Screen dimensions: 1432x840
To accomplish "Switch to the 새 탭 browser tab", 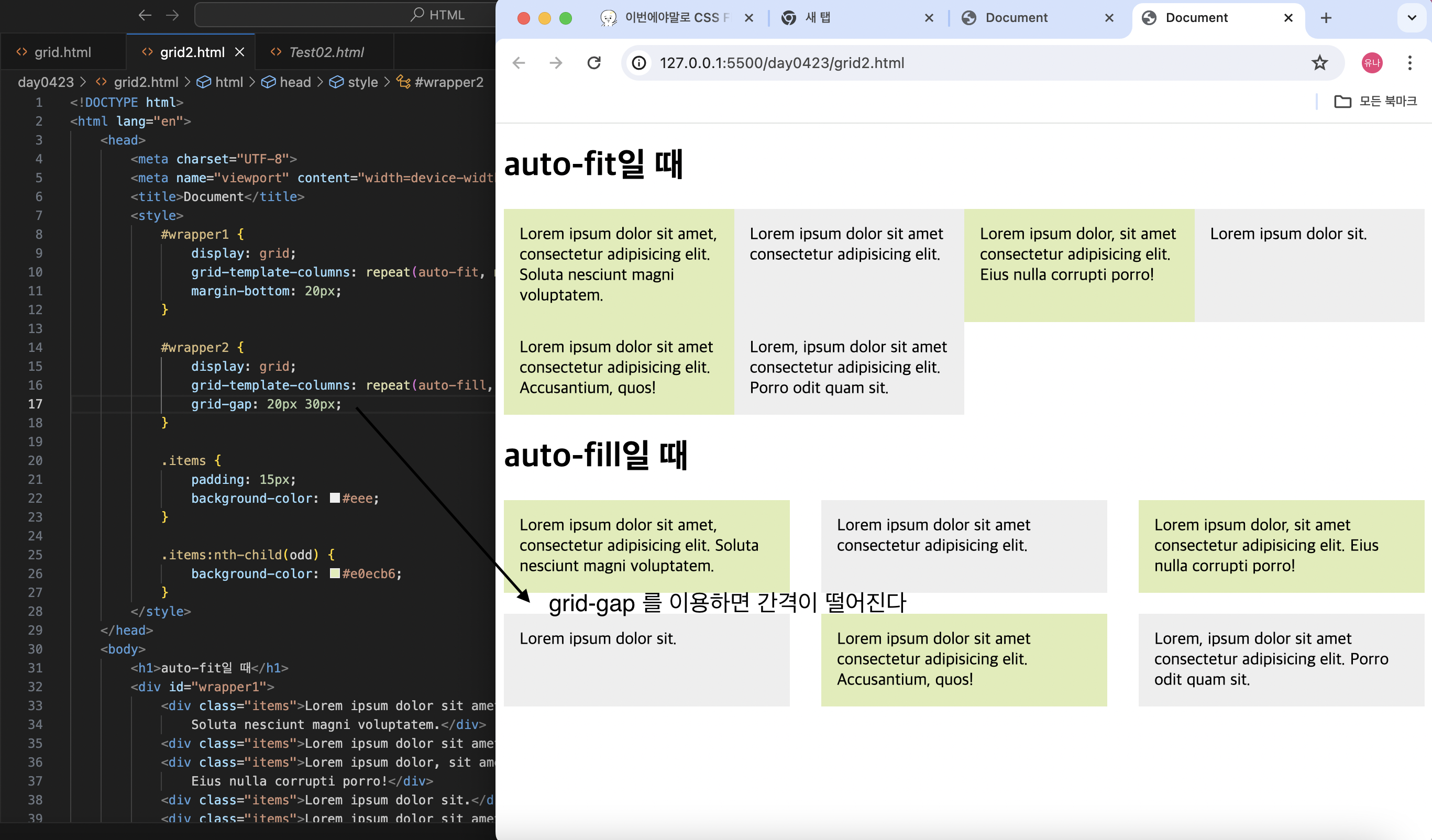I will click(817, 18).
